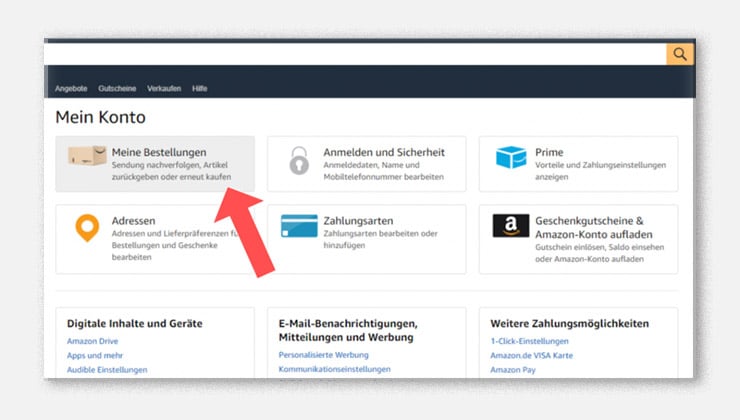The image size is (740, 420).
Task: Open the Meine Bestellungen card
Action: pyautogui.click(x=155, y=164)
